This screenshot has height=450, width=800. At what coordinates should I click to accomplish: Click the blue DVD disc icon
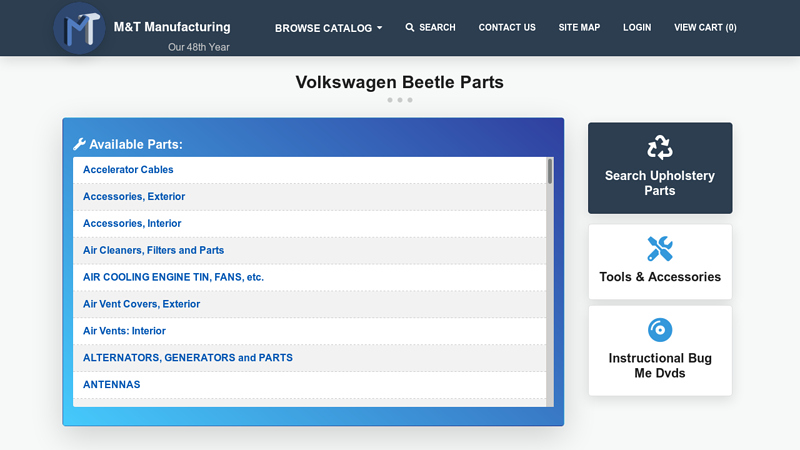pyautogui.click(x=660, y=330)
